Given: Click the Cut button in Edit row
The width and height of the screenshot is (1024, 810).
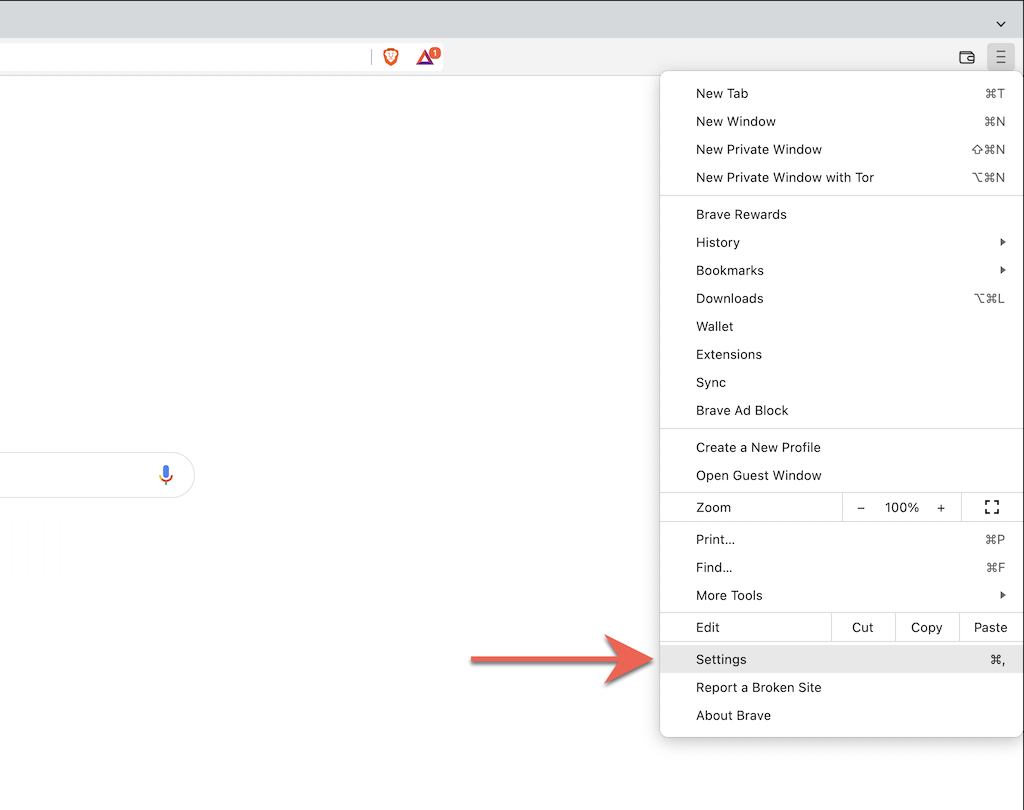Looking at the screenshot, I should pos(862,628).
